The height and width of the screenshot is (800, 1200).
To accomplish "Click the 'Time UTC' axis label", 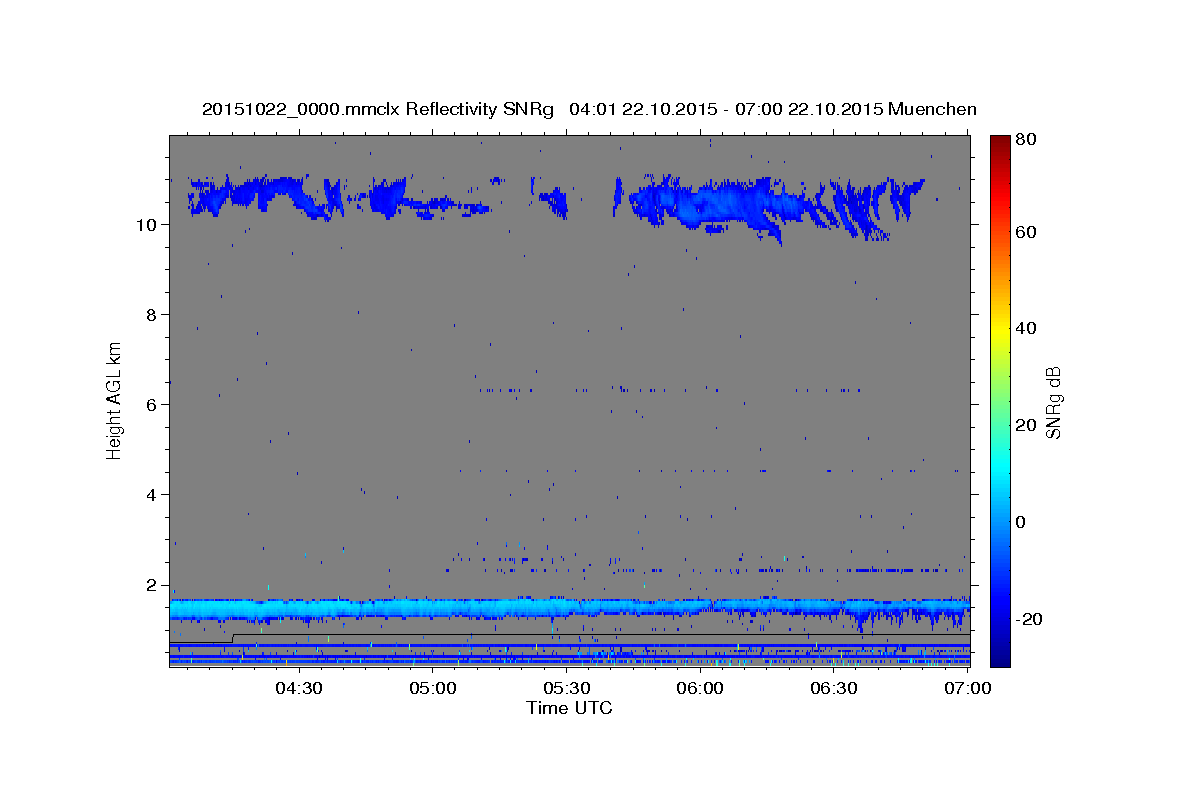I will (x=569, y=708).
